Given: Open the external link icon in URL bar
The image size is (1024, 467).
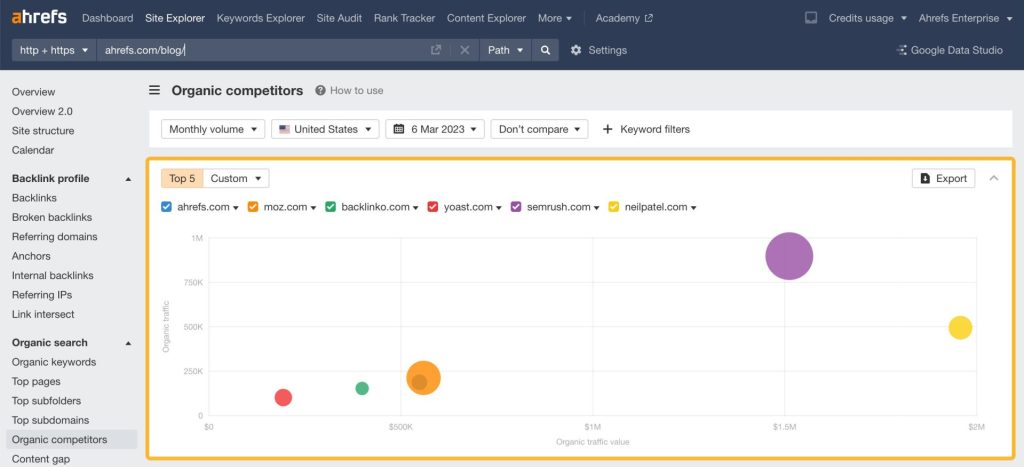Looking at the screenshot, I should 436,50.
